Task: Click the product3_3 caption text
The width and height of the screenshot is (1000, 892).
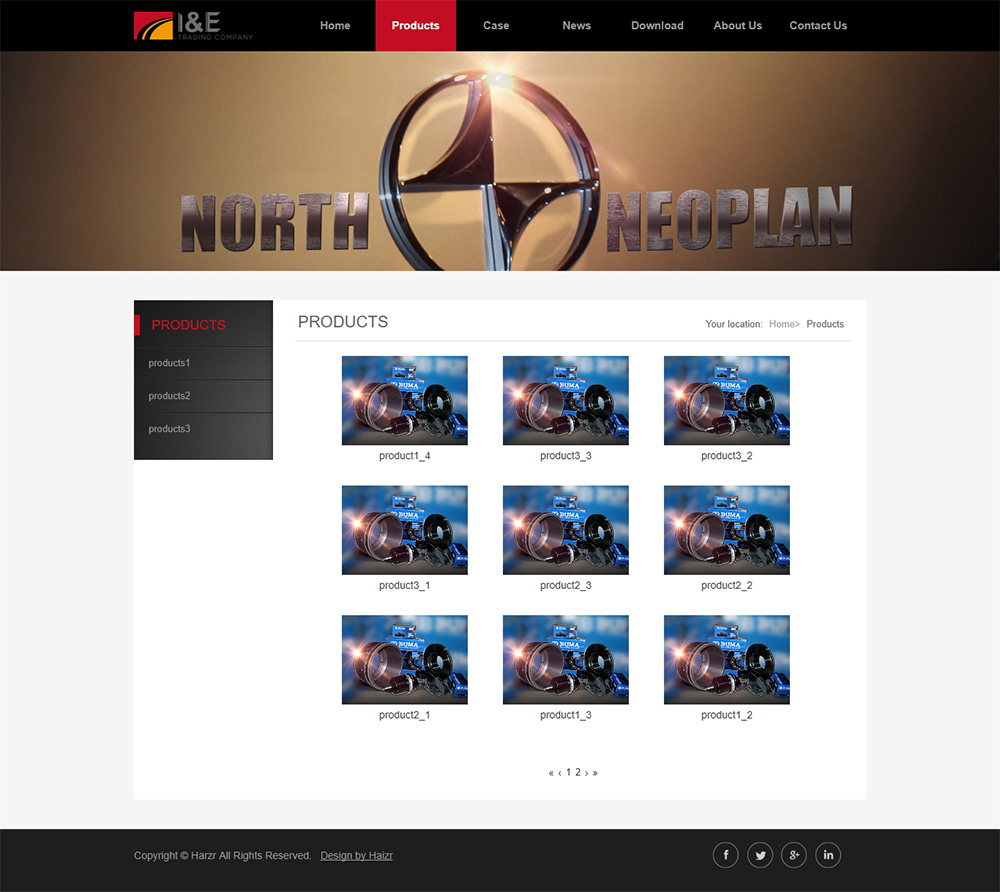Action: (x=566, y=456)
